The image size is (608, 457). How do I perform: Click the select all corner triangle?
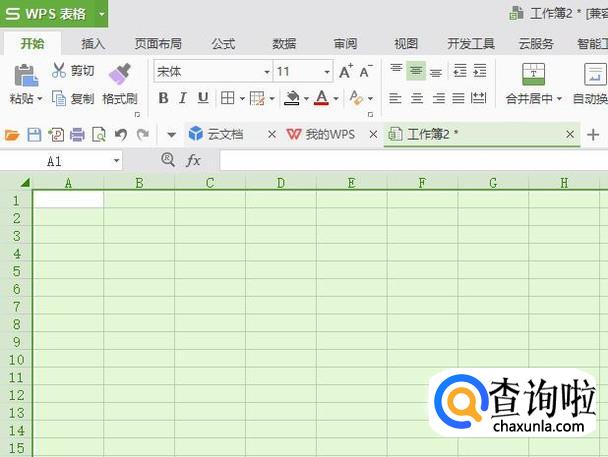coord(25,182)
